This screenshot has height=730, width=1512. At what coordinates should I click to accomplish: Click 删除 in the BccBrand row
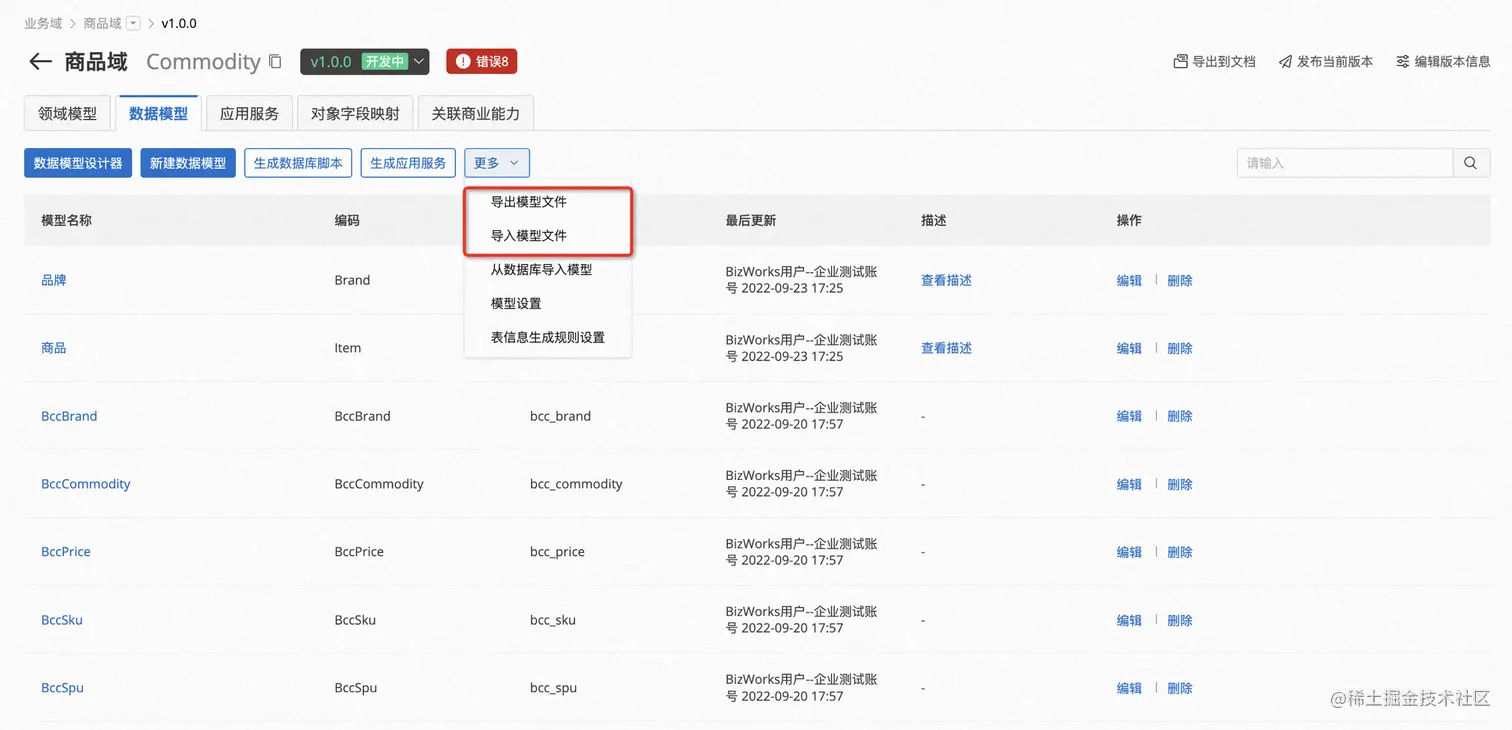click(1180, 416)
